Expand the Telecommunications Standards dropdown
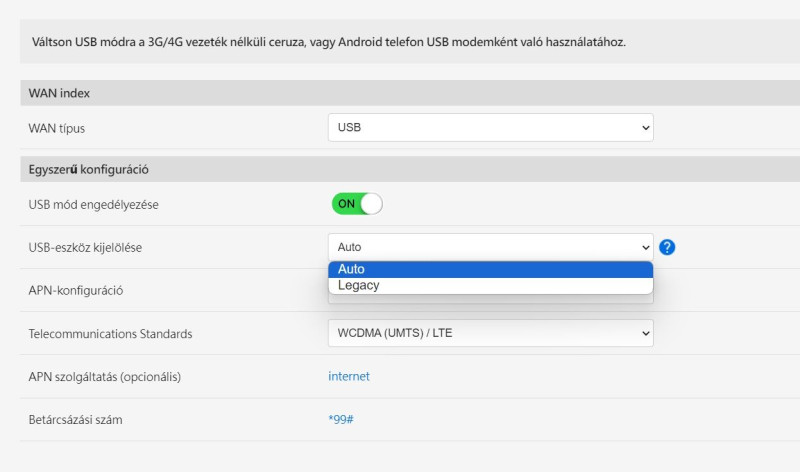This screenshot has width=800, height=472. [490, 333]
